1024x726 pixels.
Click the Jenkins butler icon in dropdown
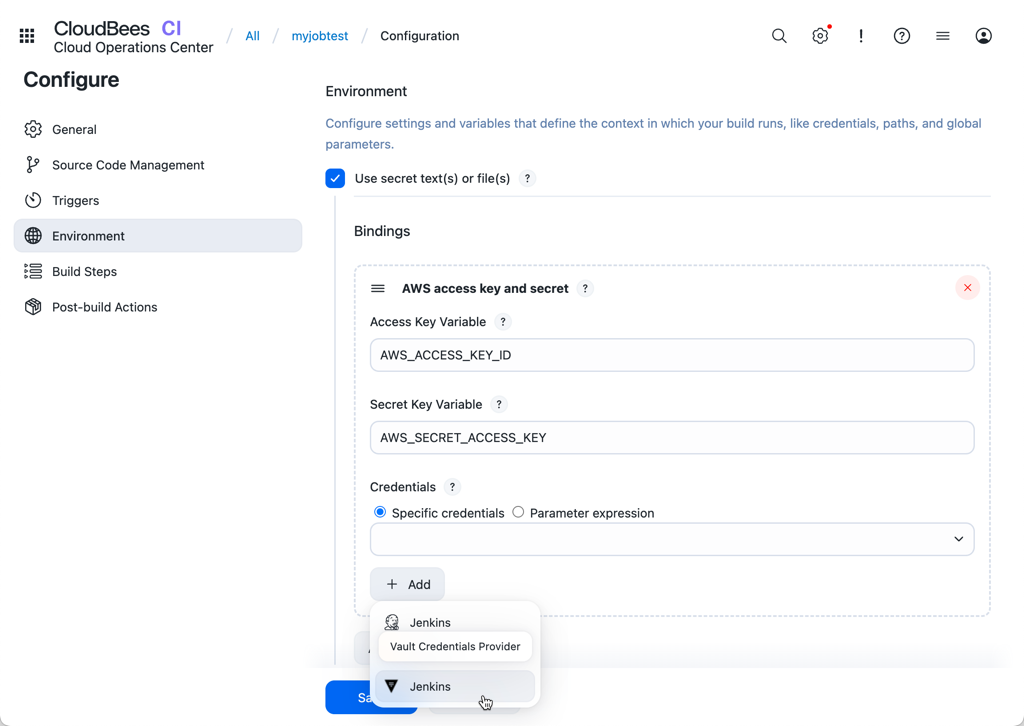point(392,622)
